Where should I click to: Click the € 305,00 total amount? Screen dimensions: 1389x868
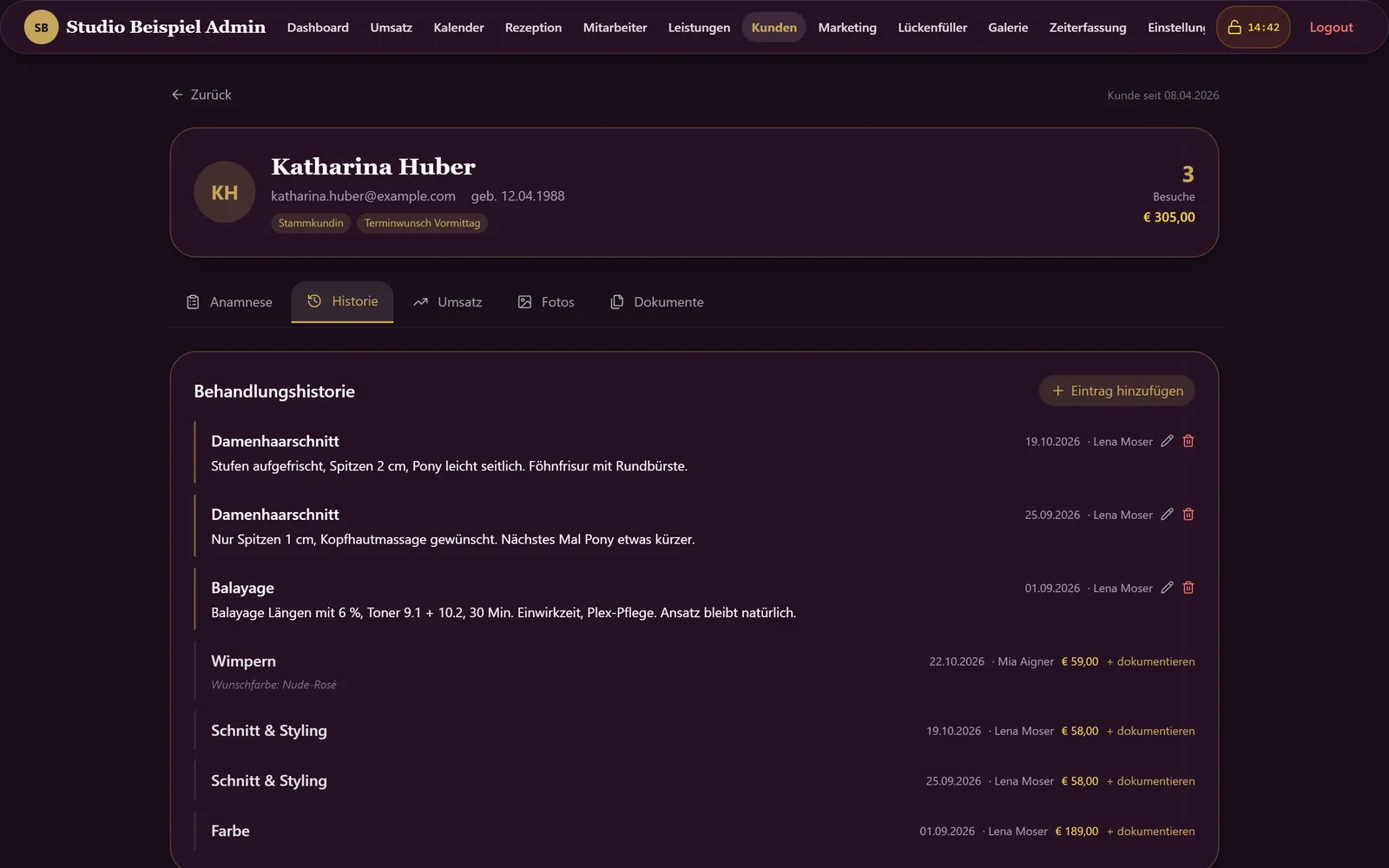coord(1168,217)
